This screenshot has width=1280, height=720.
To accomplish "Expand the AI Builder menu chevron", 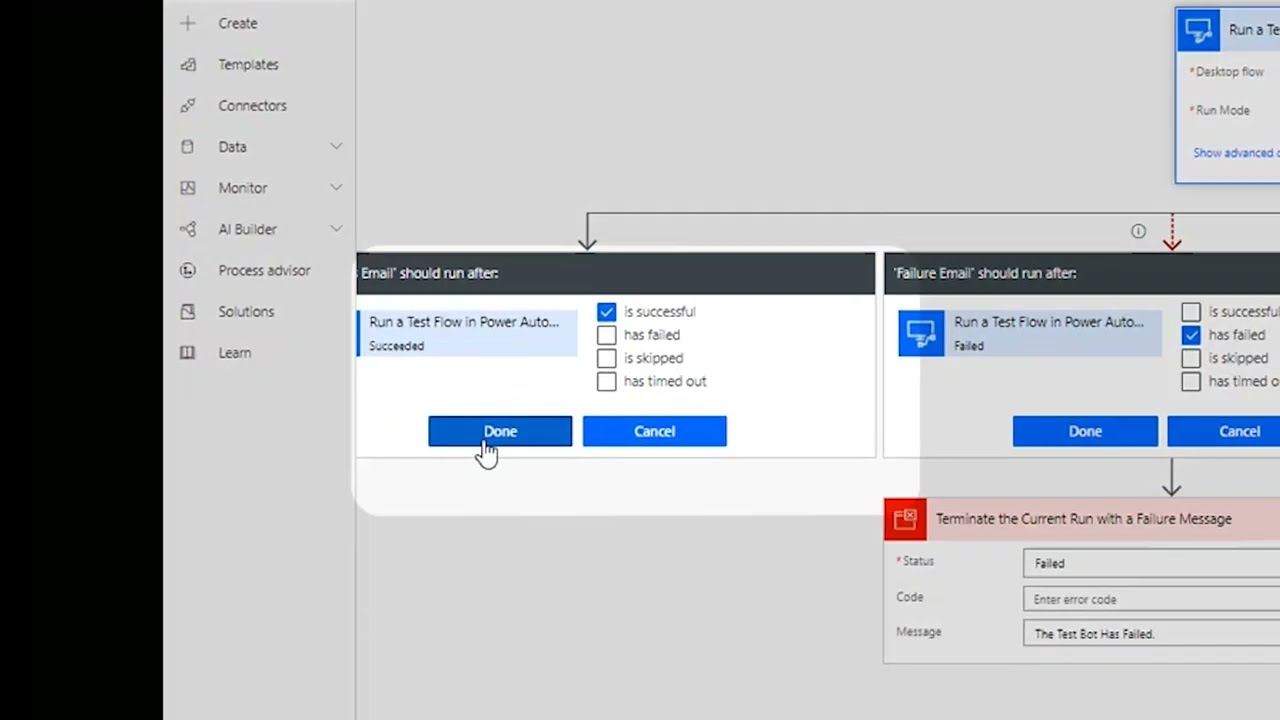I will [336, 229].
